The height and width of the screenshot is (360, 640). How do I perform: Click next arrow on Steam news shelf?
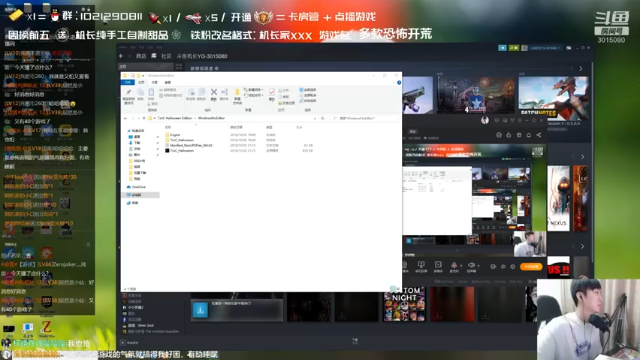pyautogui.click(x=581, y=69)
